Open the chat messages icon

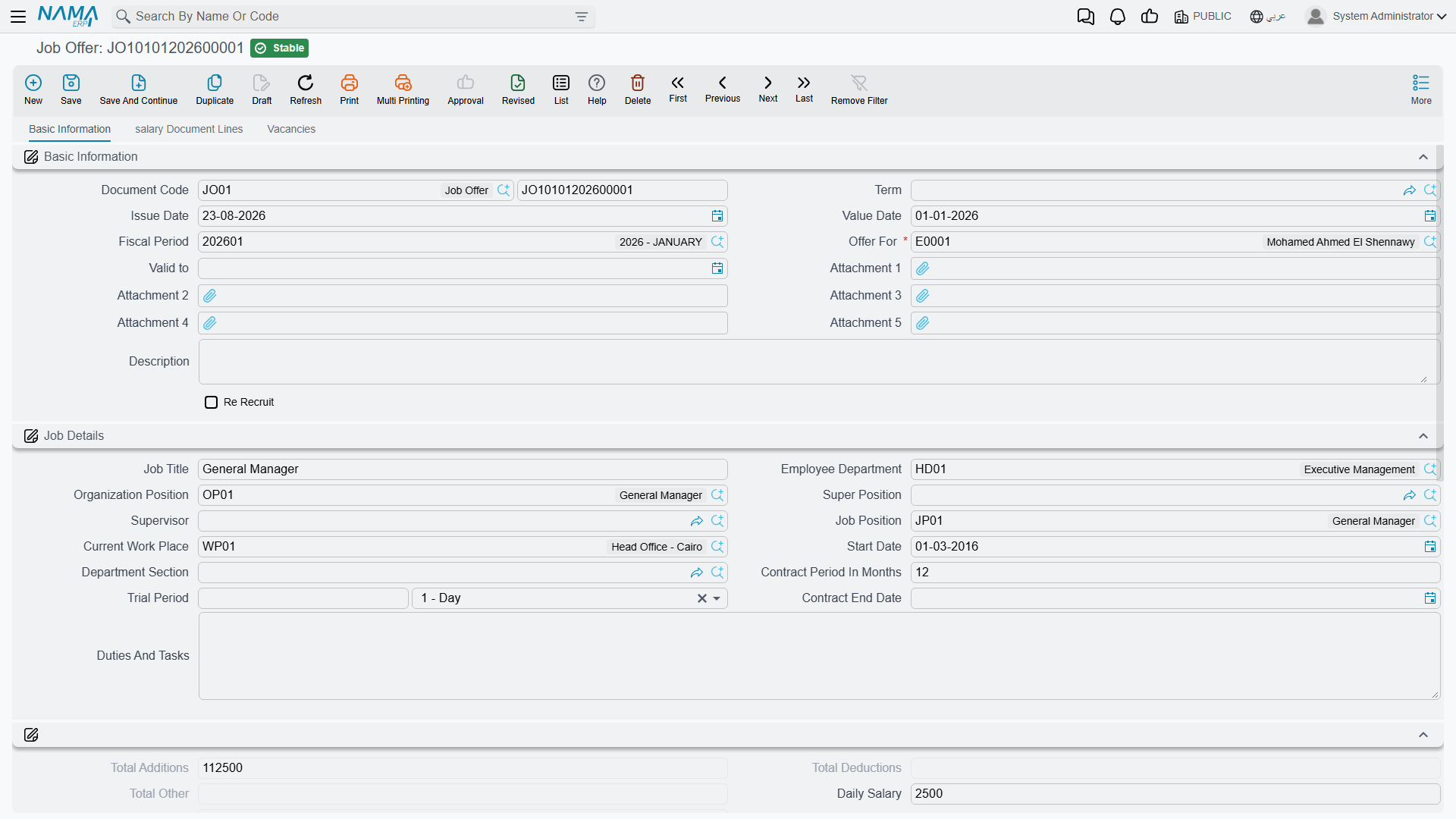pos(1085,17)
